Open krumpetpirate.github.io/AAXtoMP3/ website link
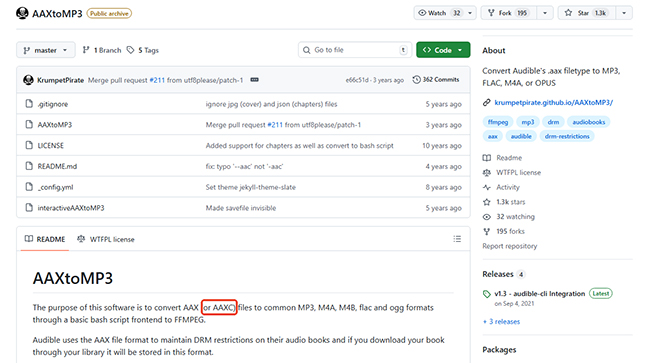The height and width of the screenshot is (363, 650). (x=553, y=102)
